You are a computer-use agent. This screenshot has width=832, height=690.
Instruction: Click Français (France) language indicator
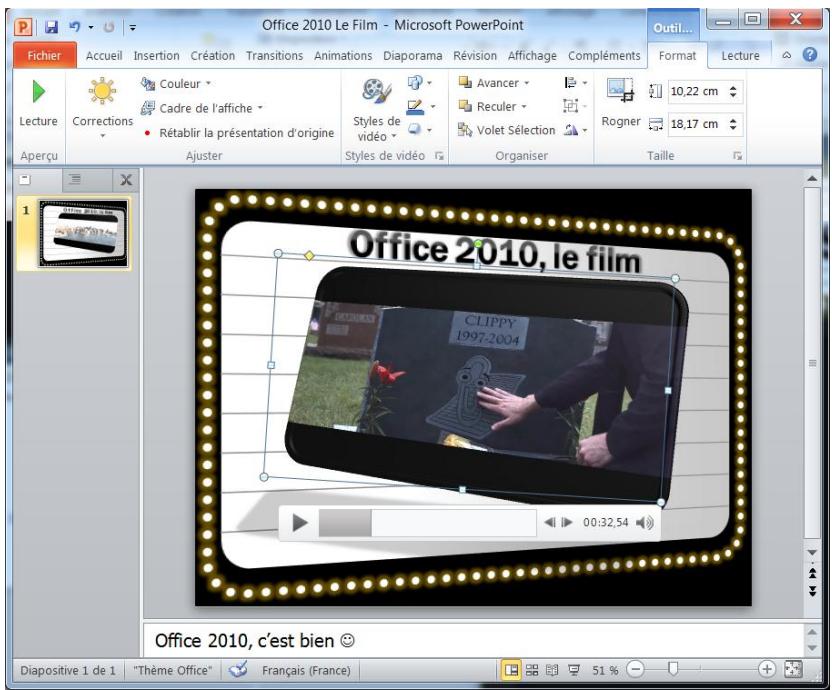coord(306,670)
